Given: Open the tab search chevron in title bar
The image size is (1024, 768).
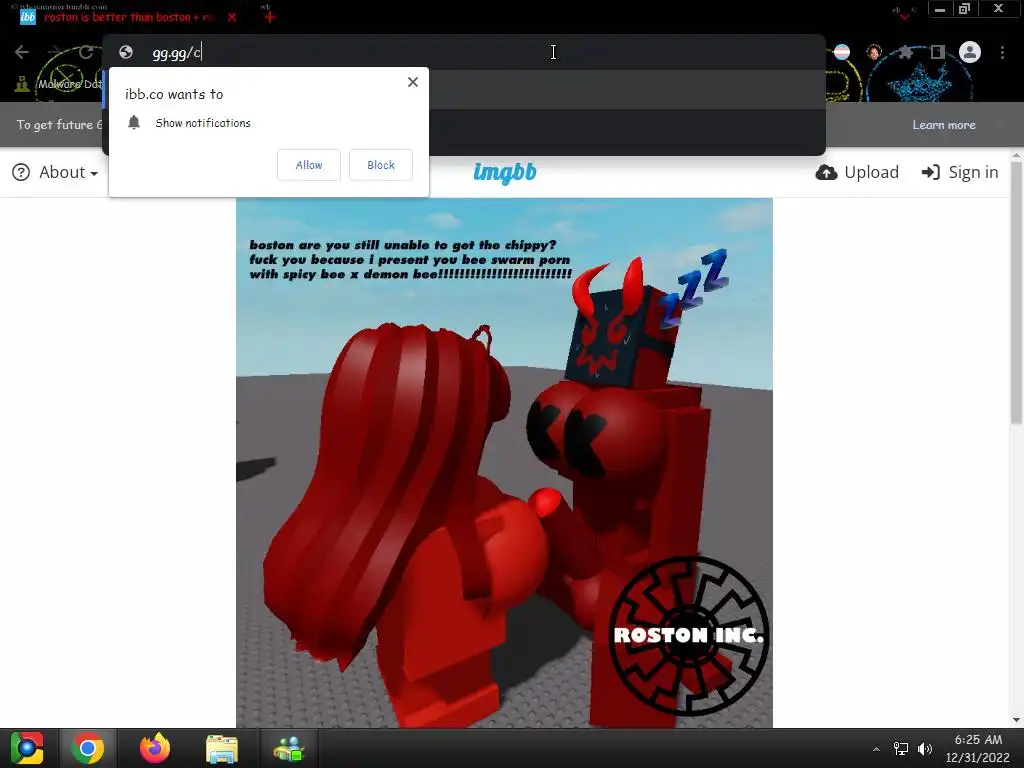Looking at the screenshot, I should (904, 16).
